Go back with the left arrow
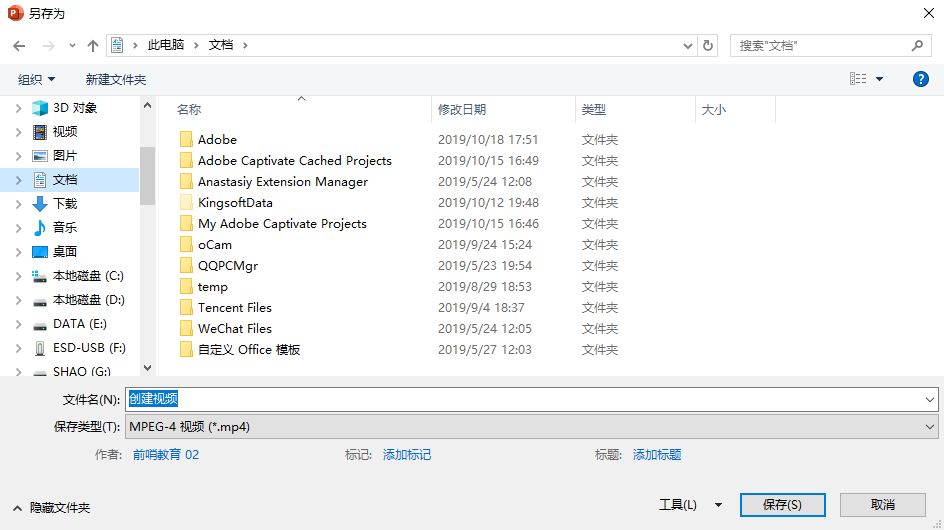The height and width of the screenshot is (530, 944). [19, 46]
